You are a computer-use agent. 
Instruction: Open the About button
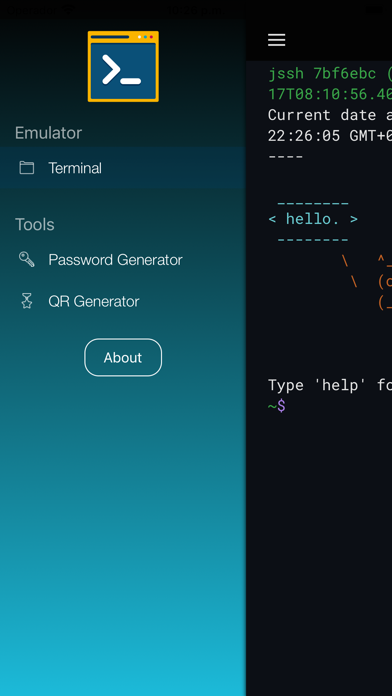tap(123, 357)
